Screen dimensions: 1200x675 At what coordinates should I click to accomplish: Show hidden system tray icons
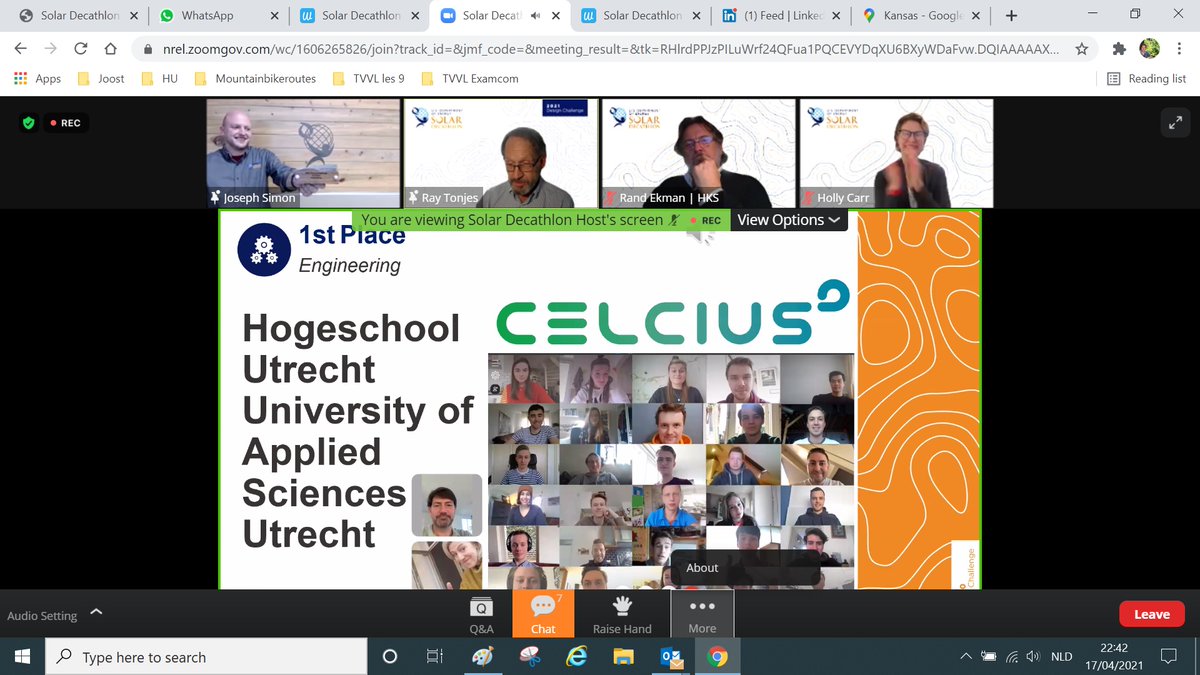click(x=965, y=657)
